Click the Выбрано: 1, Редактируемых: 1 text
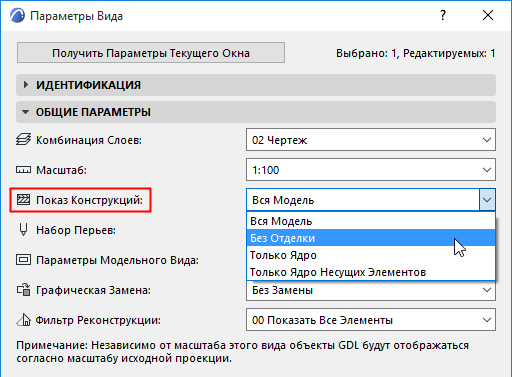 click(x=416, y=53)
